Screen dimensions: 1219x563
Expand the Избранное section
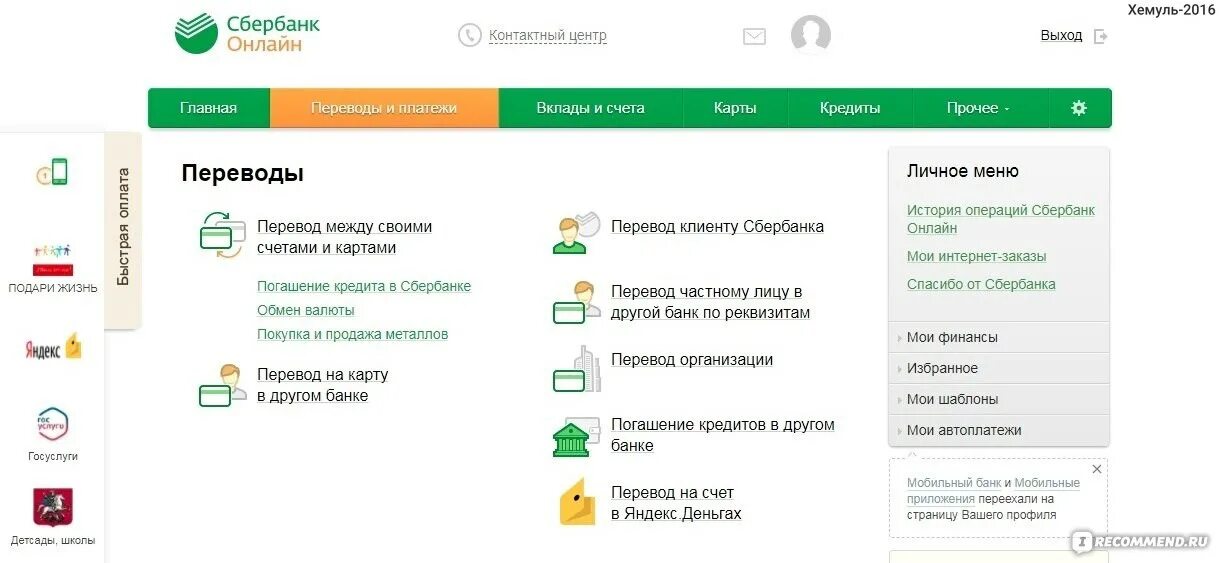coord(998,368)
